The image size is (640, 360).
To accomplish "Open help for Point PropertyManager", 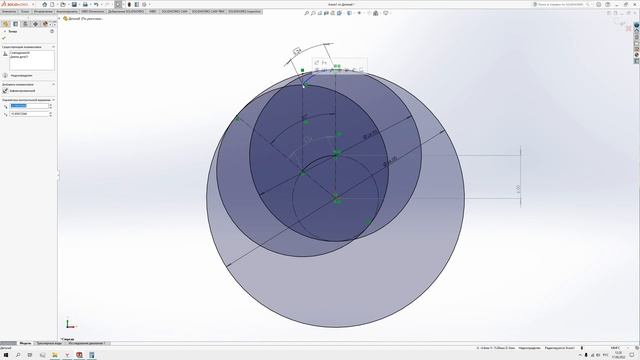I will tap(52, 31).
